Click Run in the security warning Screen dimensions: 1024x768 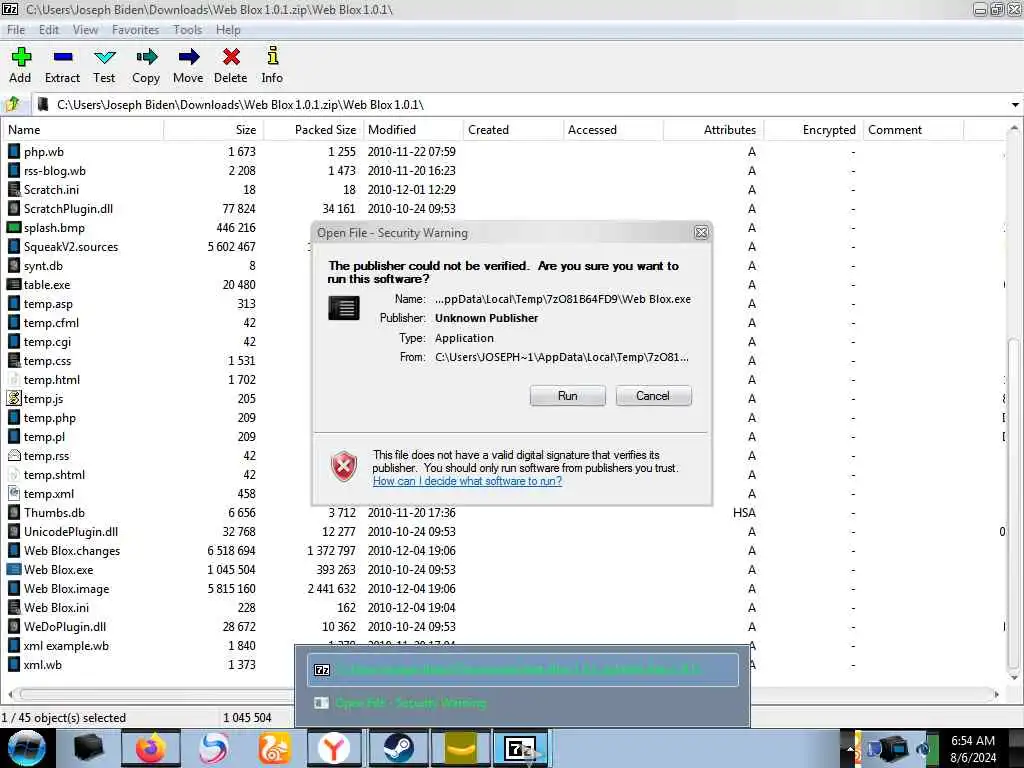click(568, 396)
